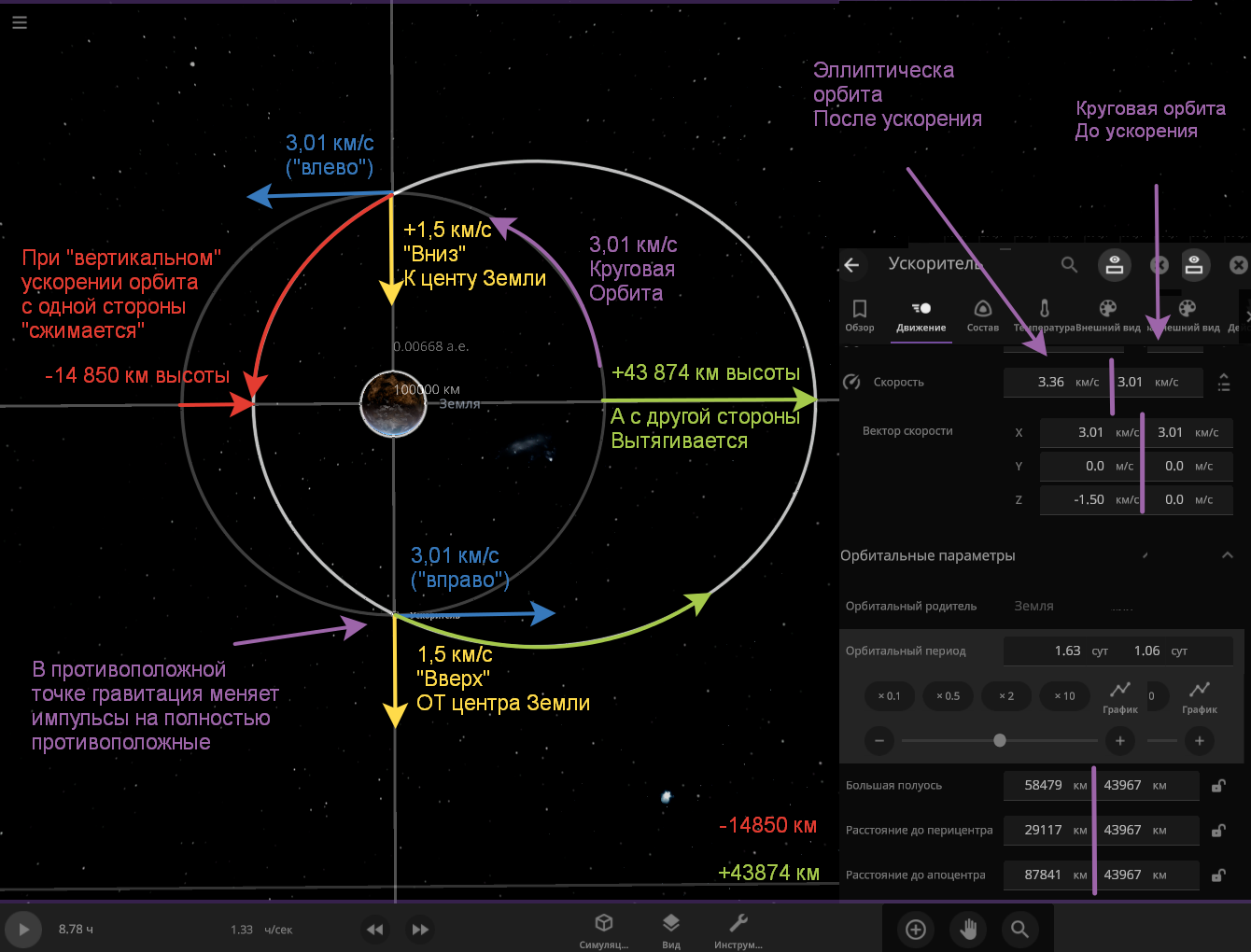Switch to the Состав tab
Image resolution: width=1251 pixels, height=952 pixels.
982,316
